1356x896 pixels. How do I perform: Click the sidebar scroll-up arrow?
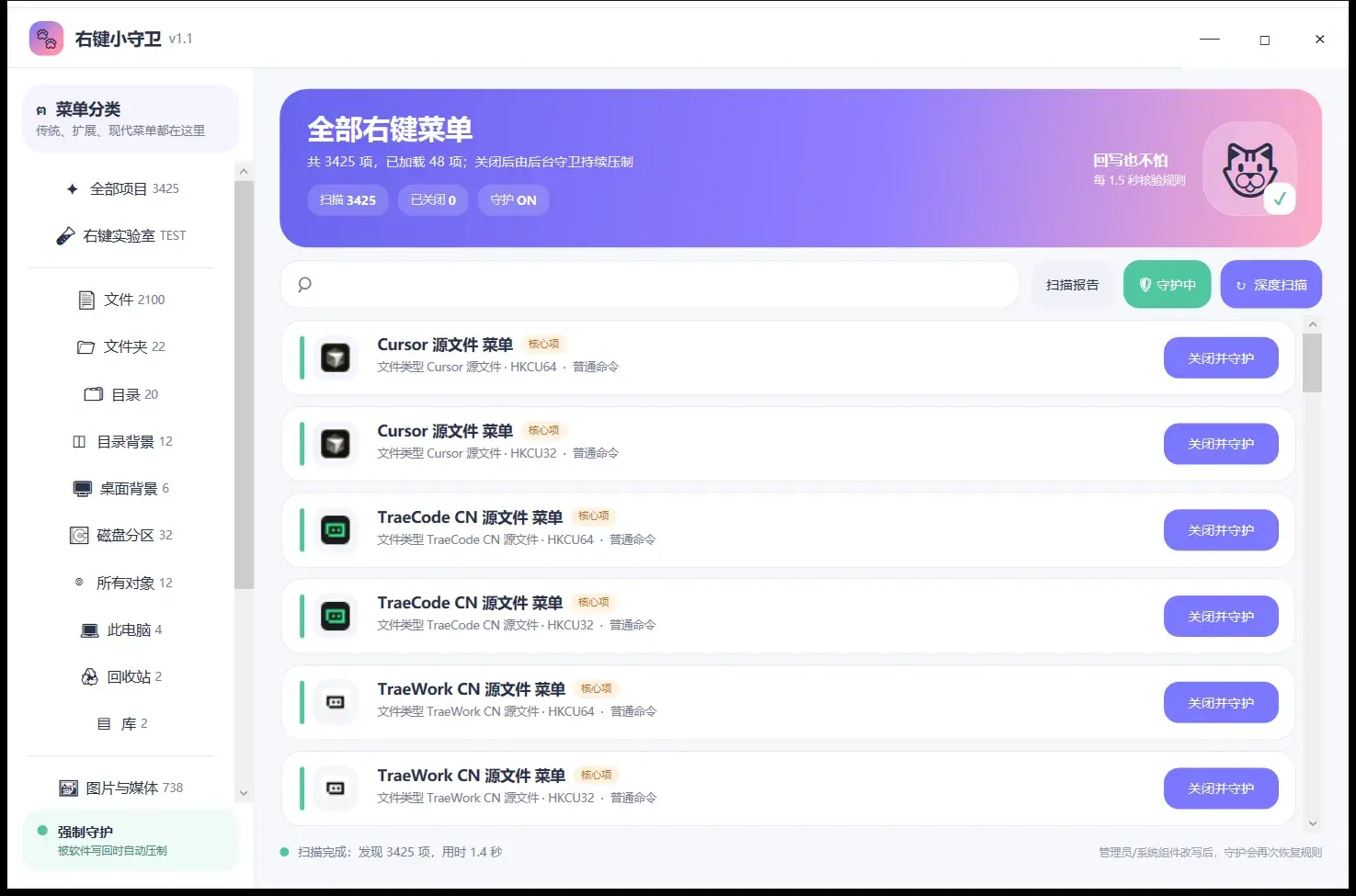coord(244,172)
